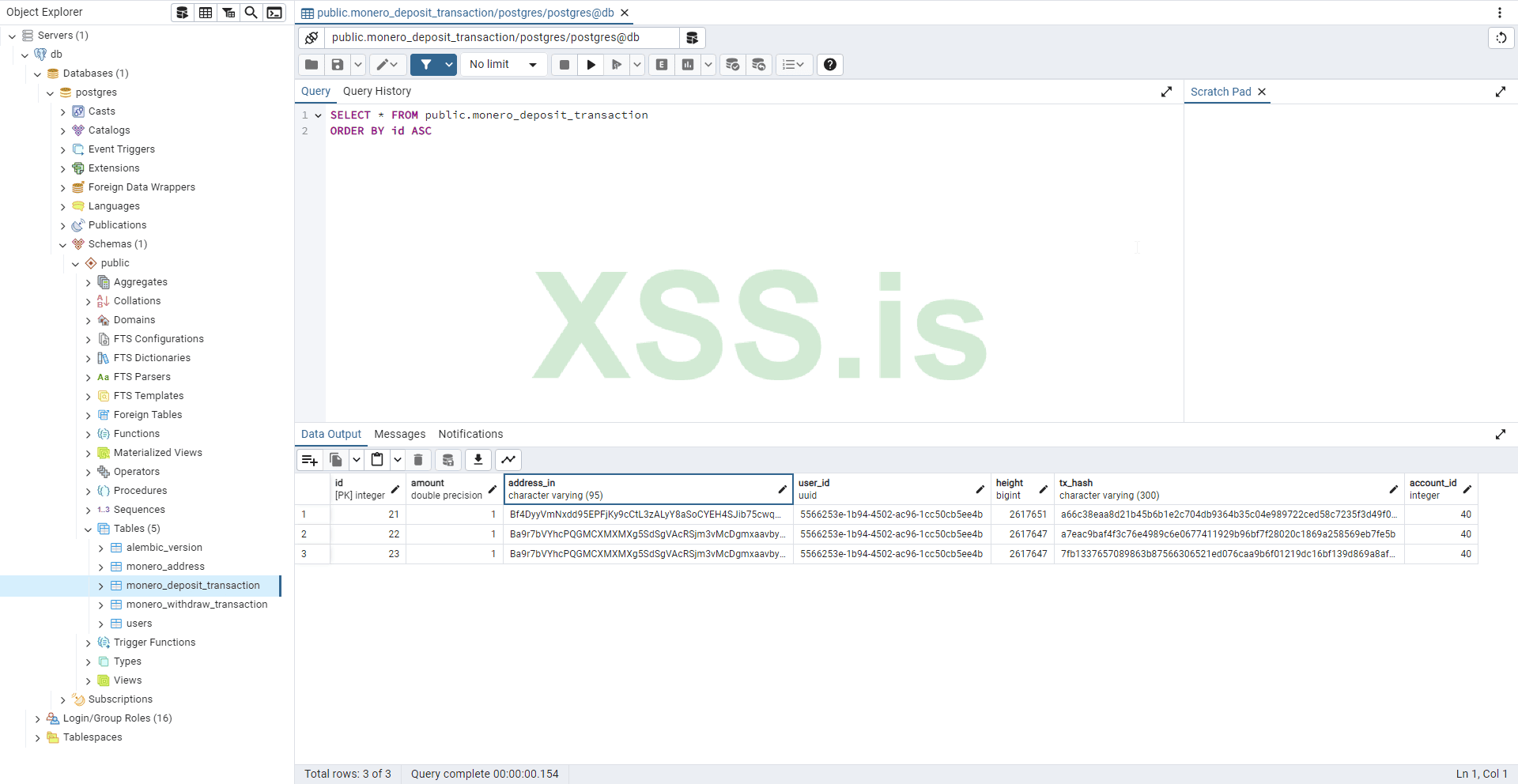Close the Scratch Pad panel
Image resolution: width=1518 pixels, height=784 pixels.
1262,92
